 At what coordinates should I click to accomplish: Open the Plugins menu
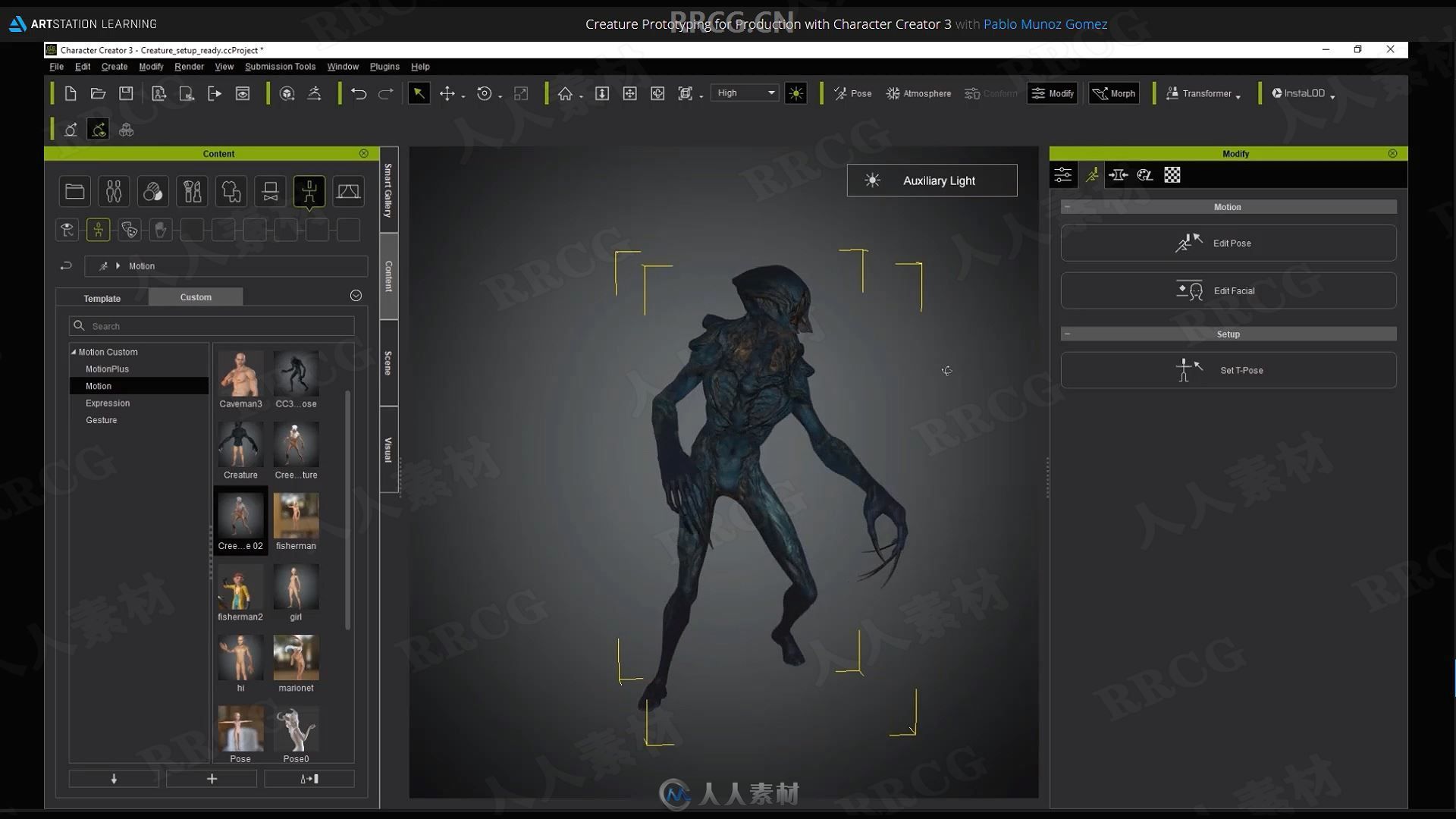384,66
